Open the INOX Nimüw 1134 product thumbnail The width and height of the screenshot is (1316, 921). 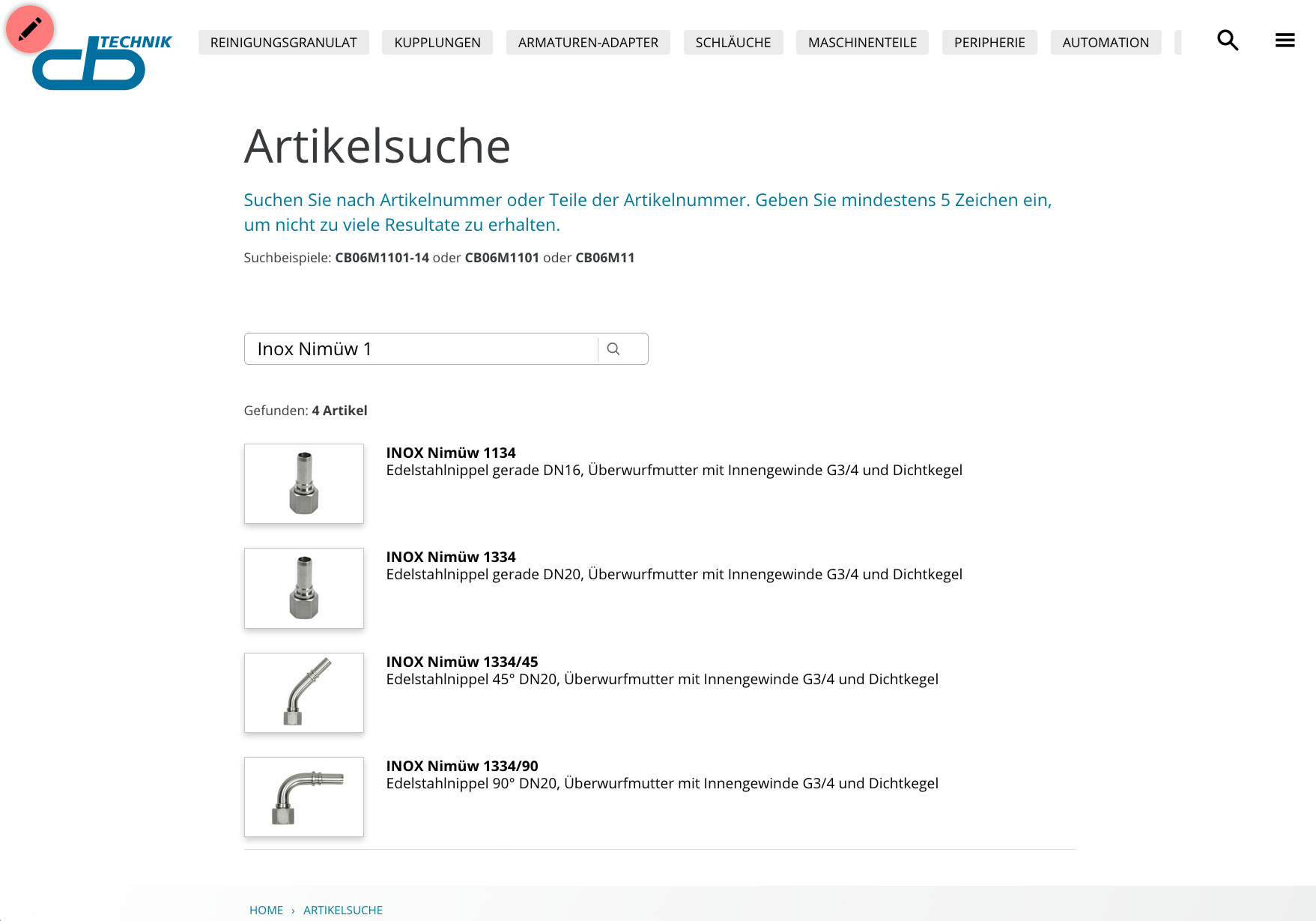point(304,483)
